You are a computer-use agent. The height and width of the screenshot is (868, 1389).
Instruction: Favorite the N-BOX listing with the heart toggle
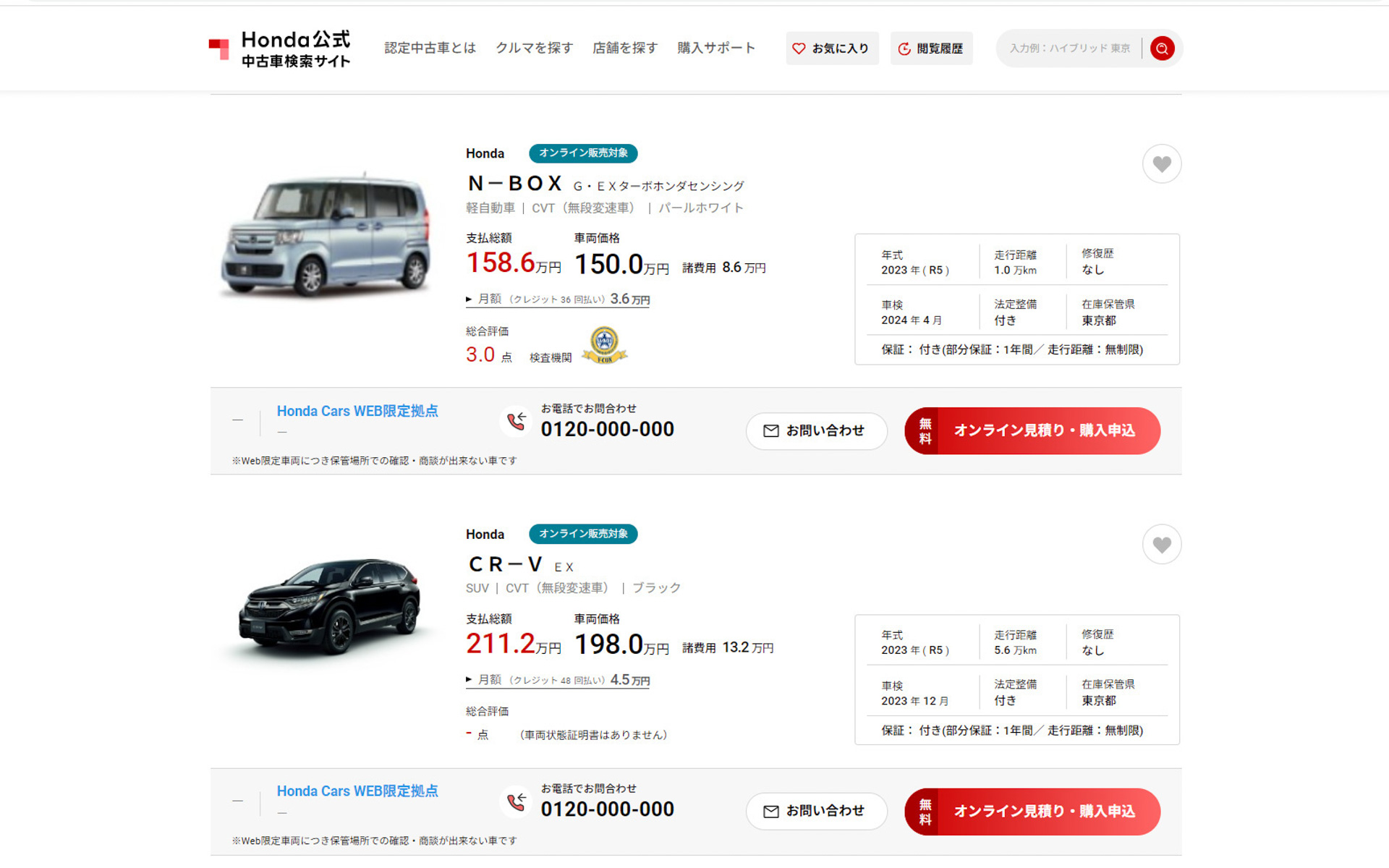click(x=1162, y=164)
